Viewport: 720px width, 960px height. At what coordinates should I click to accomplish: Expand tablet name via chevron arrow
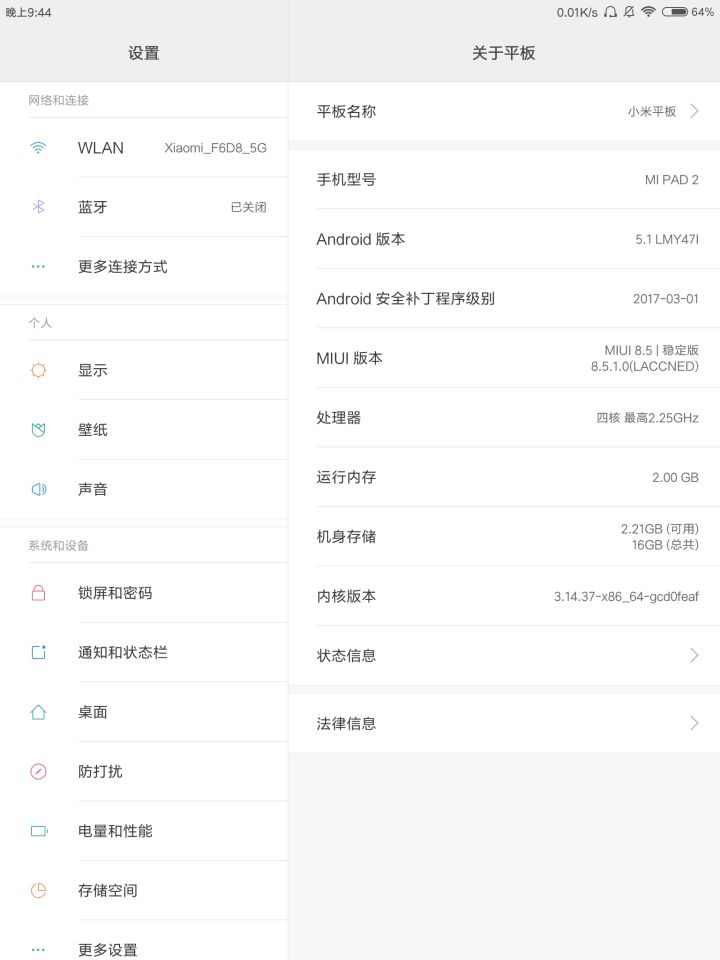click(x=694, y=111)
